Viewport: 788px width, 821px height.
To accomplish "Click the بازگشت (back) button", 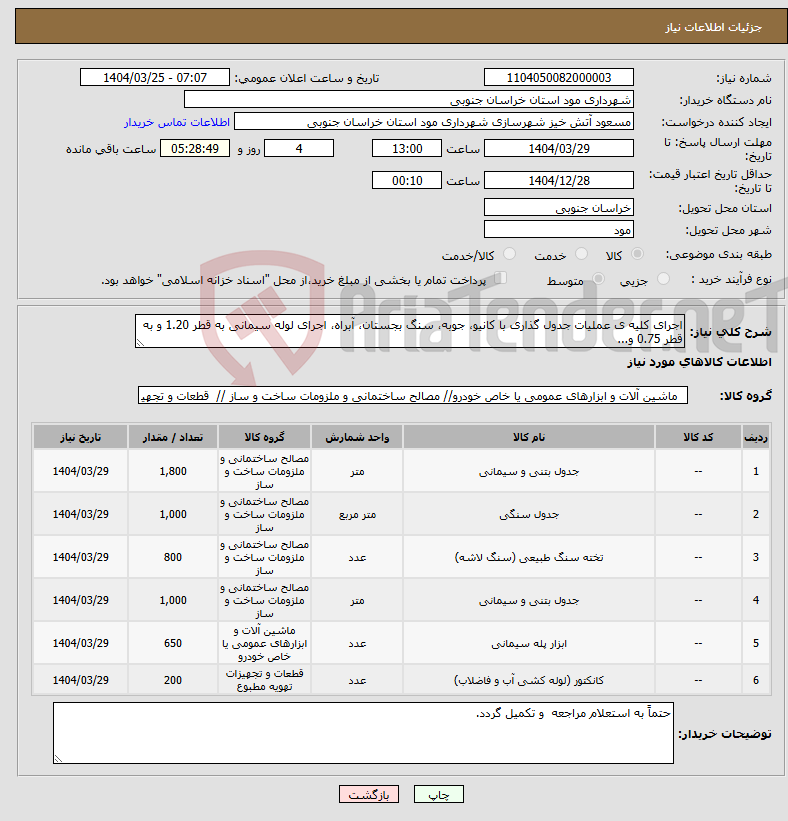I will [x=369, y=794].
